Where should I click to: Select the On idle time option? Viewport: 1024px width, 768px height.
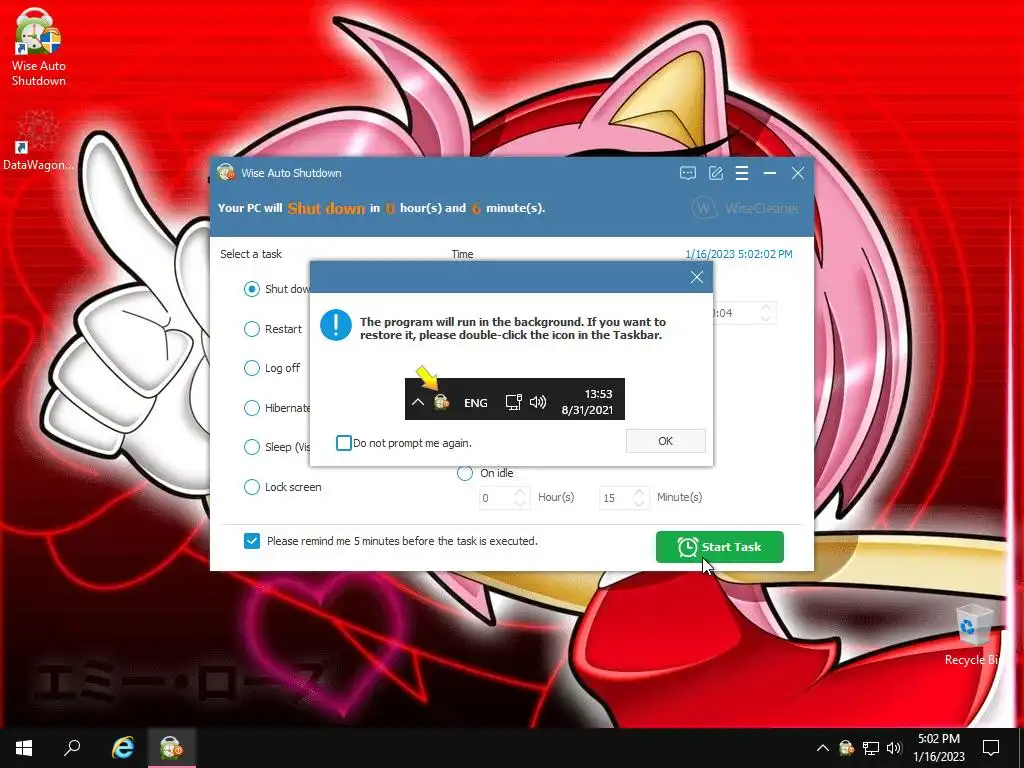tap(465, 473)
